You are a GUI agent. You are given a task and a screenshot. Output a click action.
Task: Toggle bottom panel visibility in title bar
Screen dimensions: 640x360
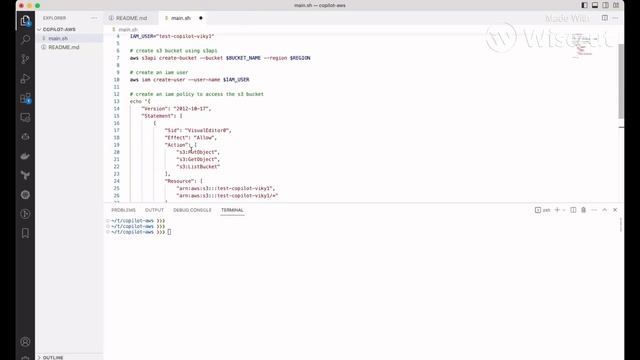pyautogui.click(x=595, y=5)
